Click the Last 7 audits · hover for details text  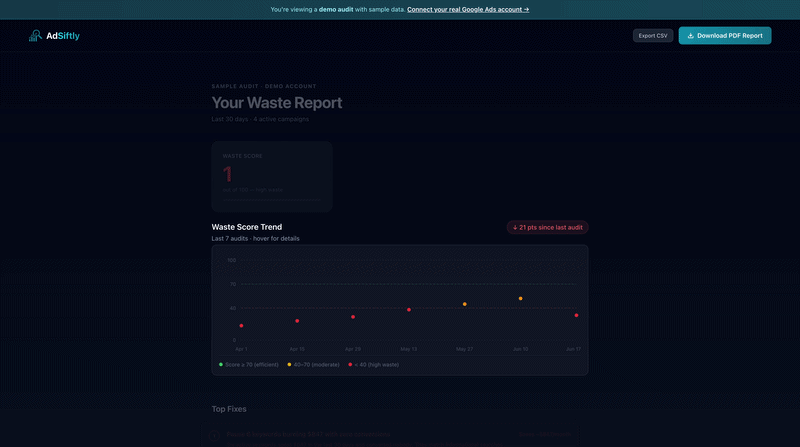pos(255,239)
